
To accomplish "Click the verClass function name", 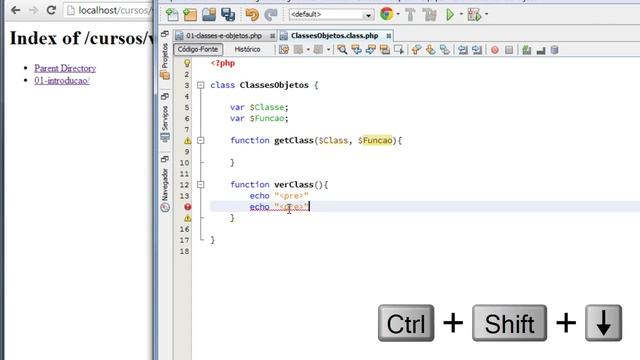I will pyautogui.click(x=293, y=184).
